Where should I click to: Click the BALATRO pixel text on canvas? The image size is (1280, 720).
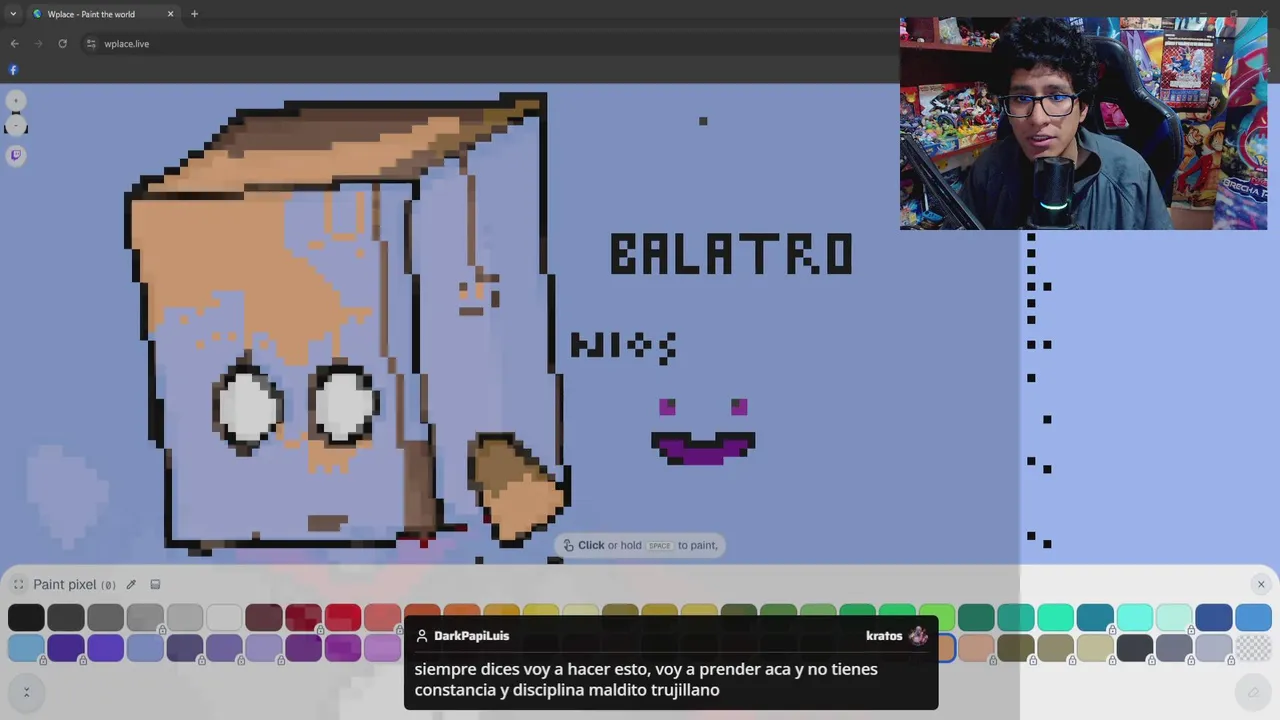pyautogui.click(x=731, y=254)
